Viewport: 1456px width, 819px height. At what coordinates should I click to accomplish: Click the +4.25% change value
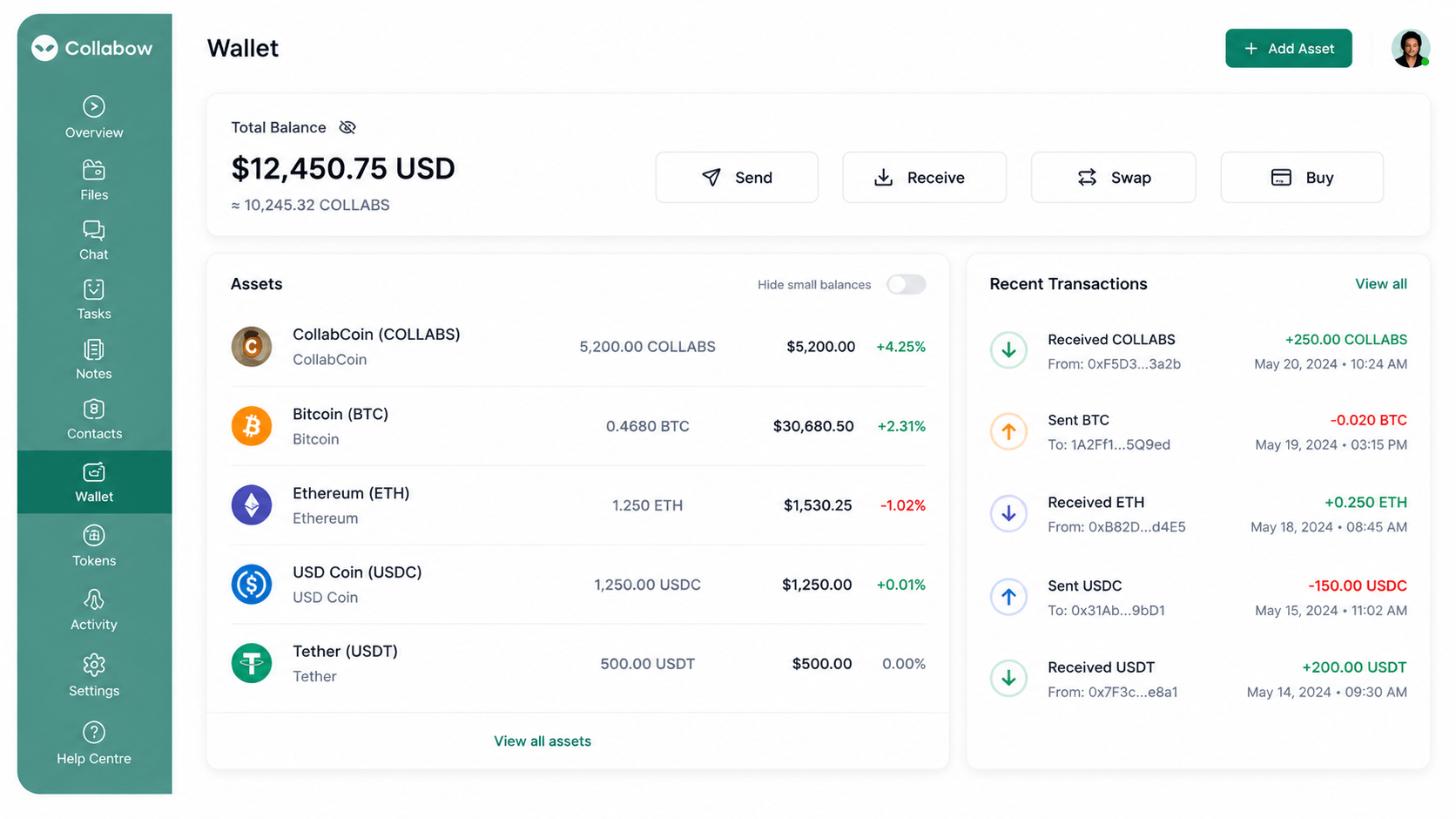[900, 347]
